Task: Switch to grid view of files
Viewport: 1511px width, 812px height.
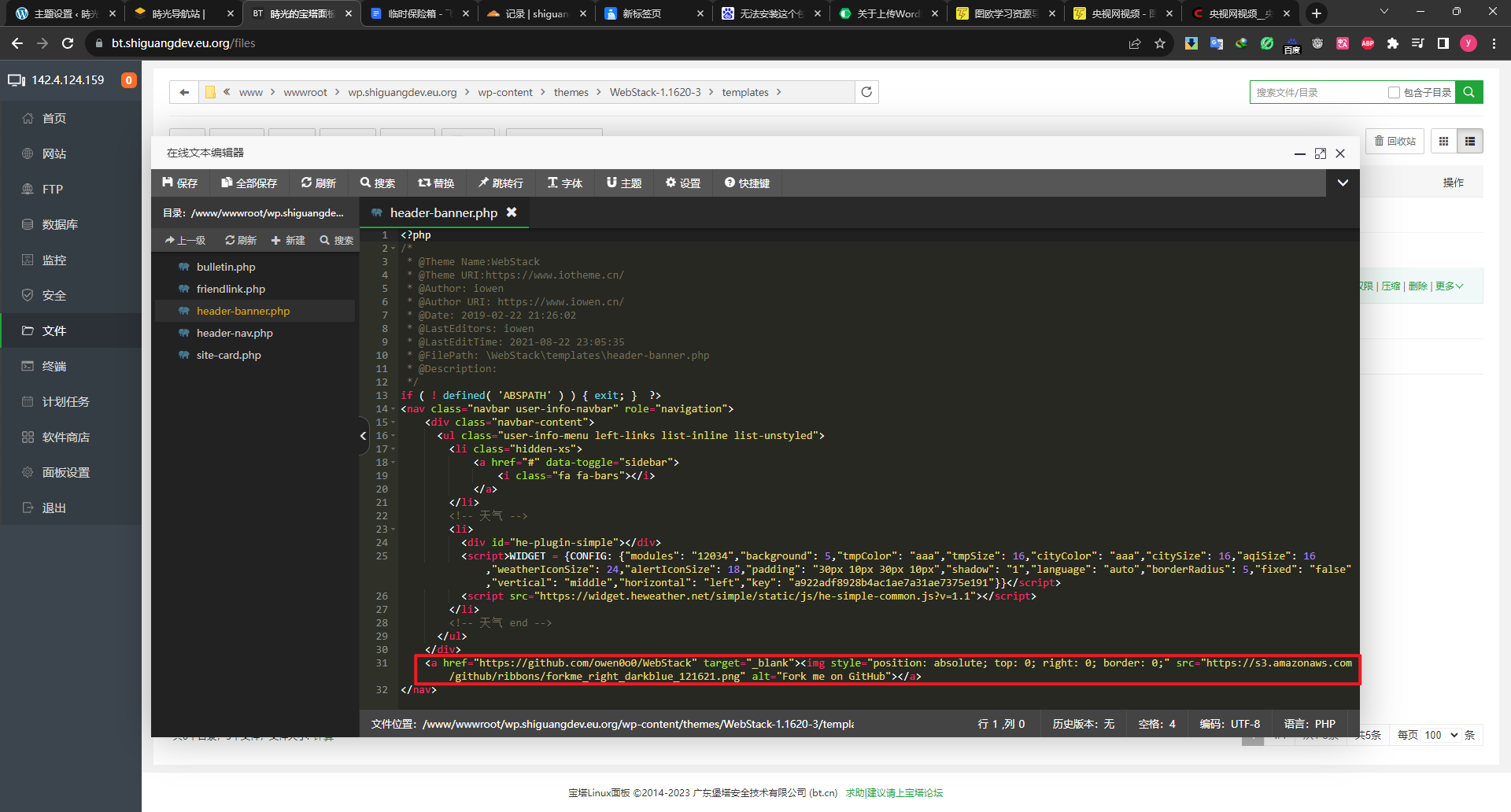Action: tap(1443, 141)
